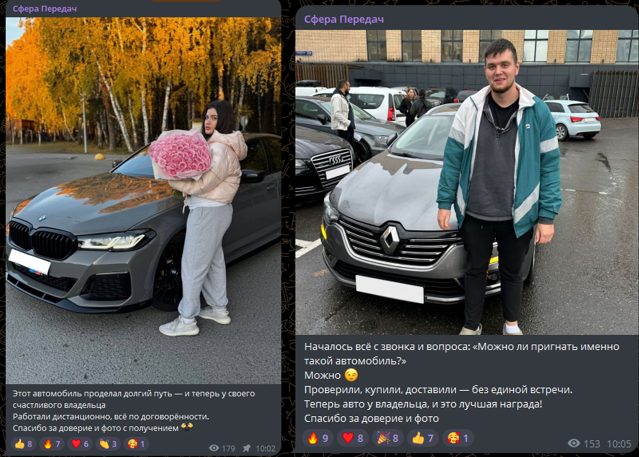Click the heart reaction with 6 on left post

[x=80, y=444]
